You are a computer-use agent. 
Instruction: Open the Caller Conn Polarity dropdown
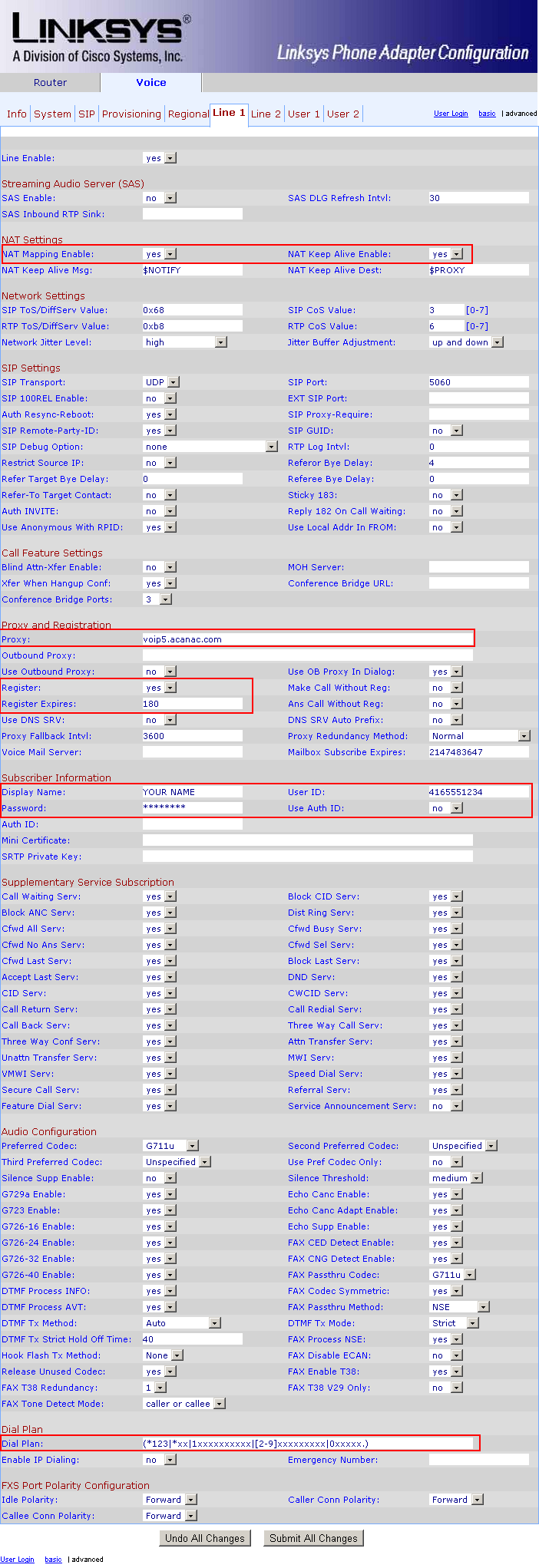coord(456,1500)
